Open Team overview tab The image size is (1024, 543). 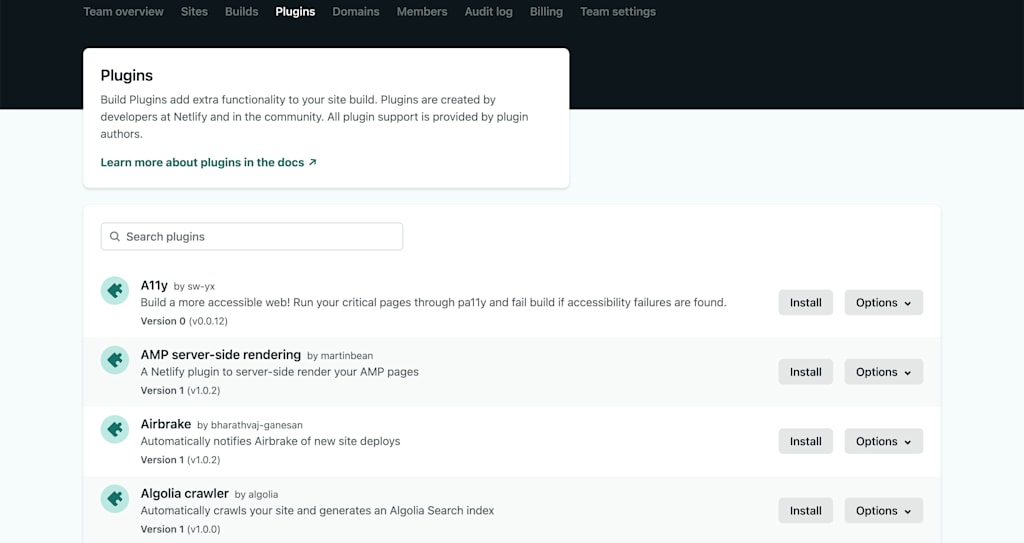point(123,12)
